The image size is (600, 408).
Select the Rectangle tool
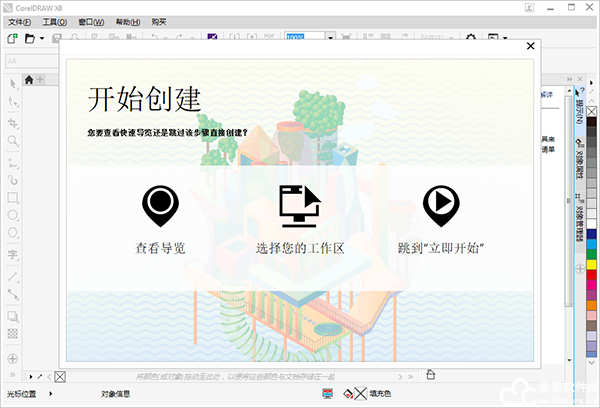[13, 197]
